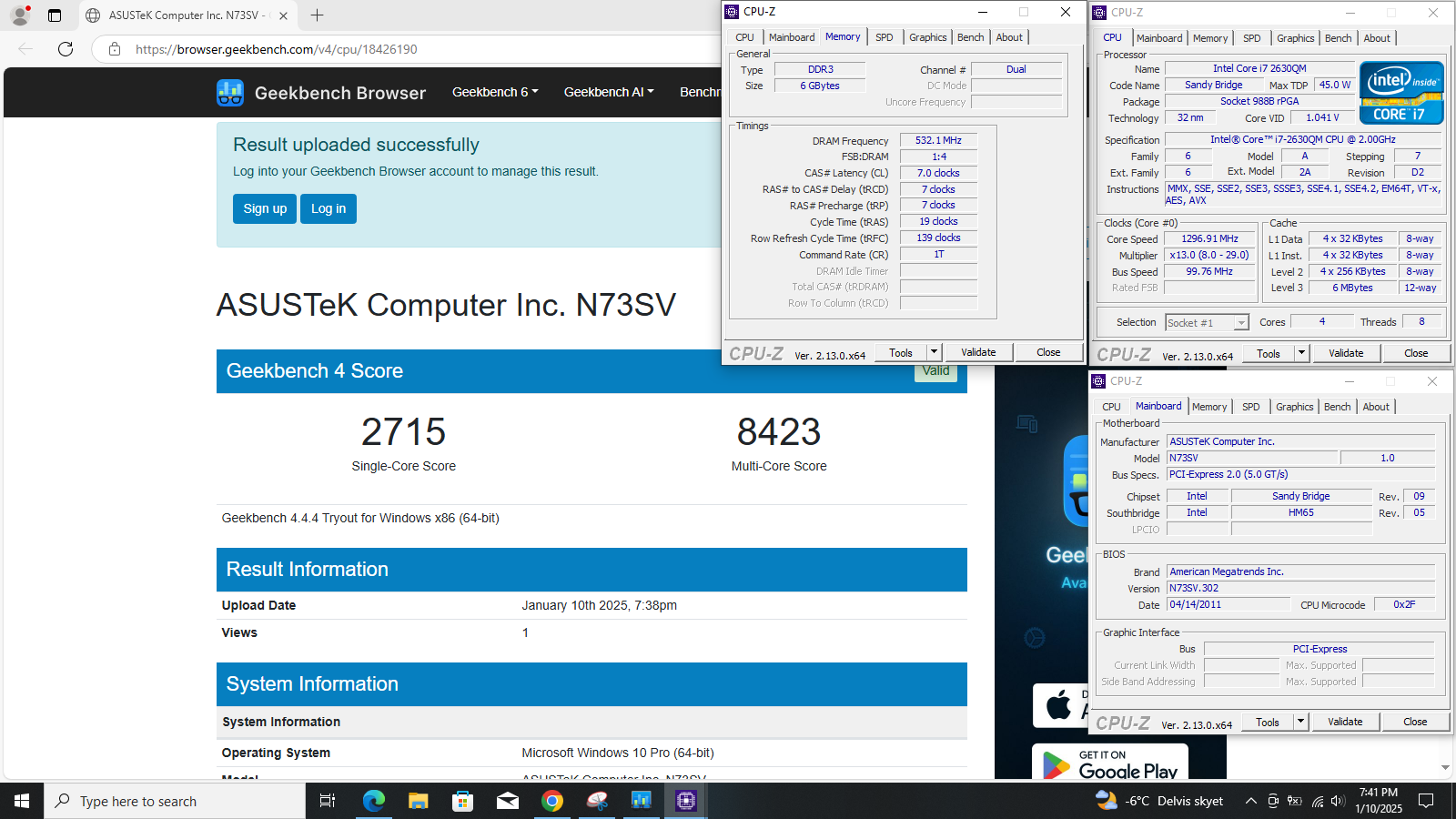Select the N73SV.302 BIOS version value
This screenshot has height=819, width=1456.
pyautogui.click(x=1300, y=588)
